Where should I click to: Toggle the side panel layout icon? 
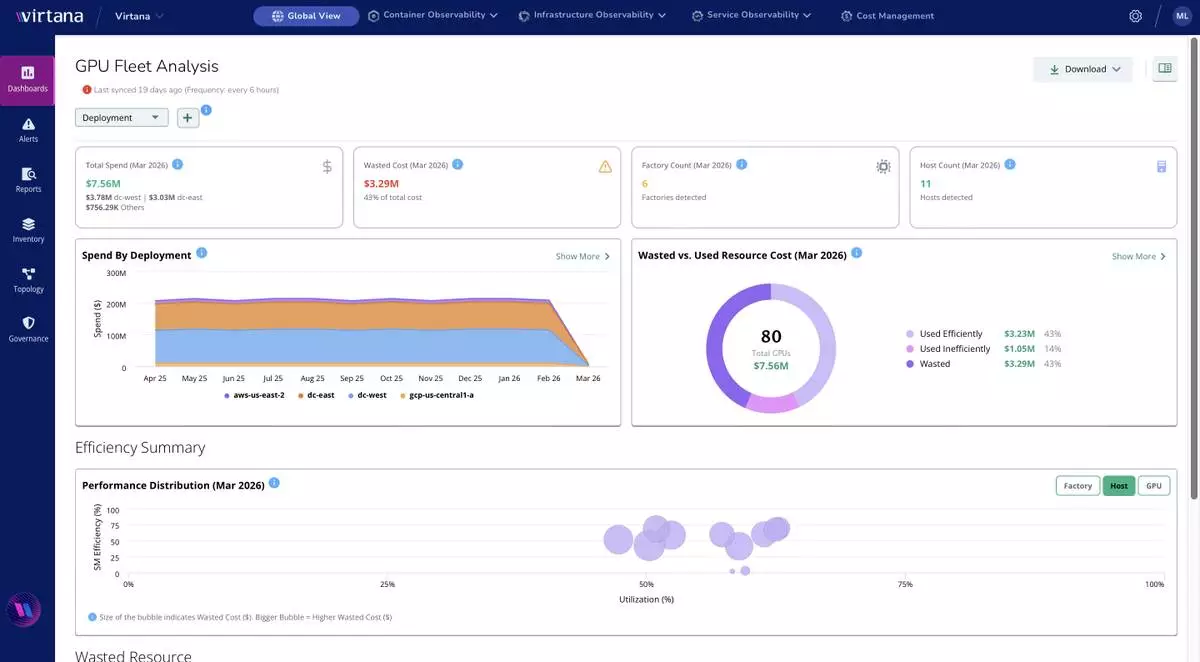pos(1164,69)
